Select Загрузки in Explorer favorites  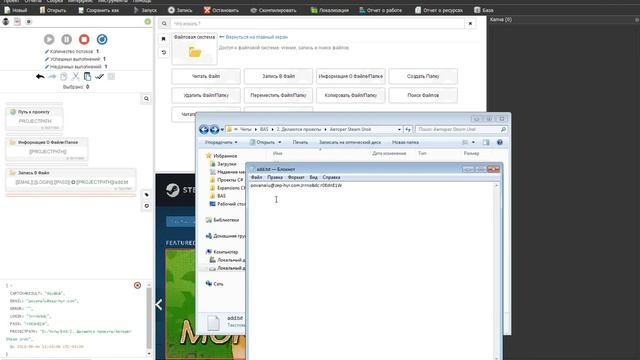tap(223, 164)
